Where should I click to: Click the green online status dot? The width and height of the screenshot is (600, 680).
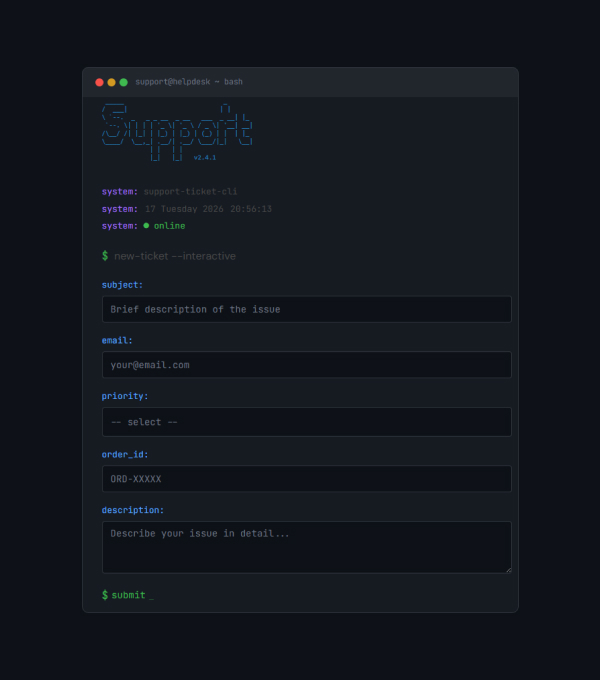tap(146, 226)
